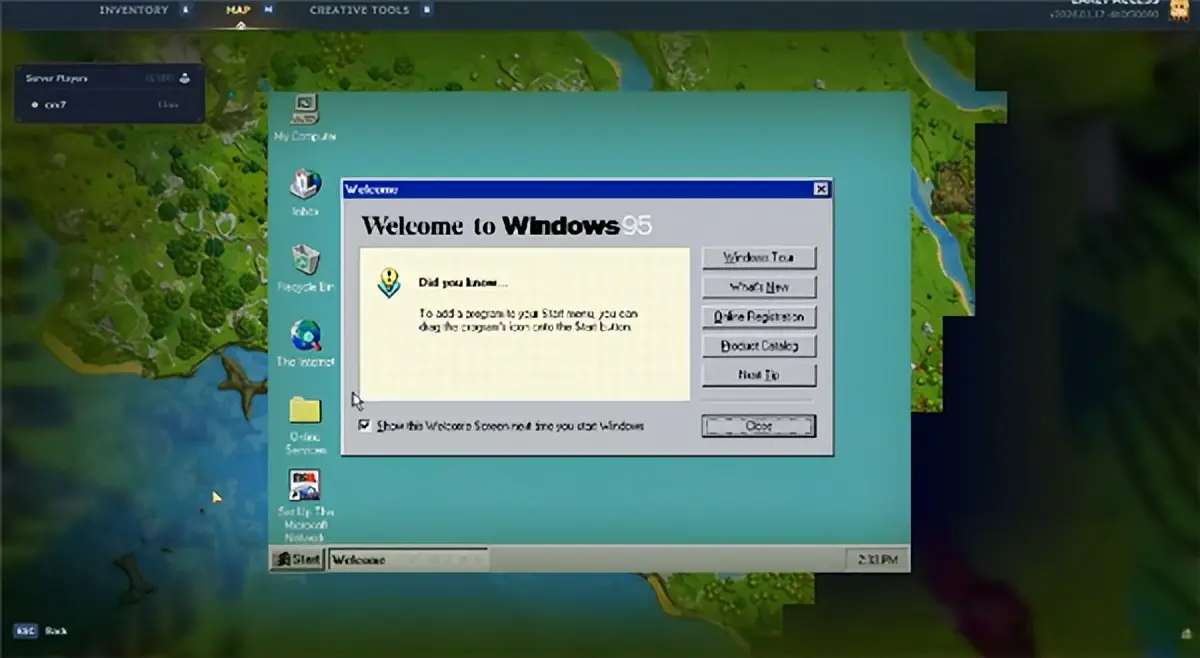Select Set Up The Microsoft Network icon
The image size is (1200, 658).
pyautogui.click(x=304, y=485)
